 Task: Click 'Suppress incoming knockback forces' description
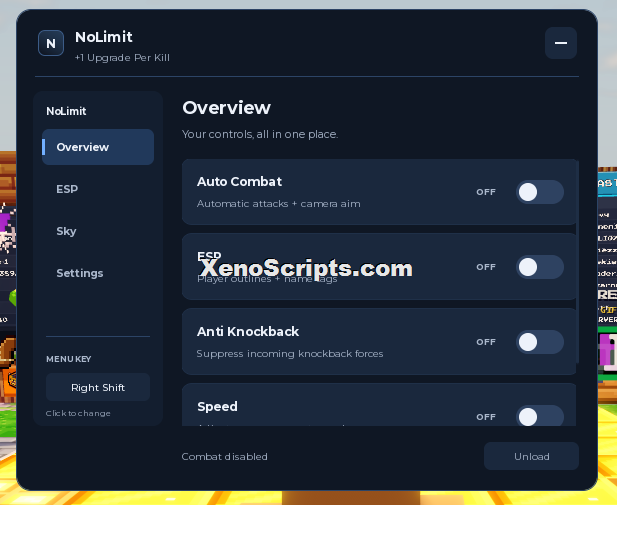click(x=290, y=354)
